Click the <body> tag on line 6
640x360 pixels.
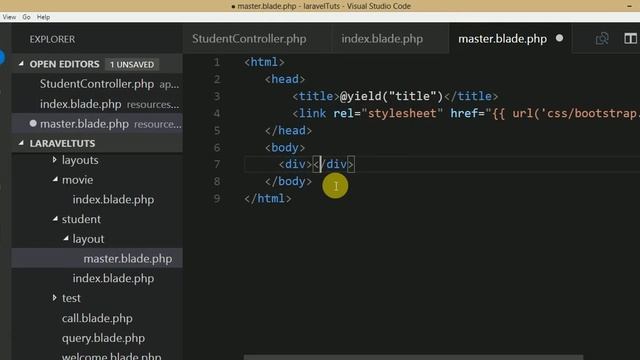pyautogui.click(x=285, y=147)
